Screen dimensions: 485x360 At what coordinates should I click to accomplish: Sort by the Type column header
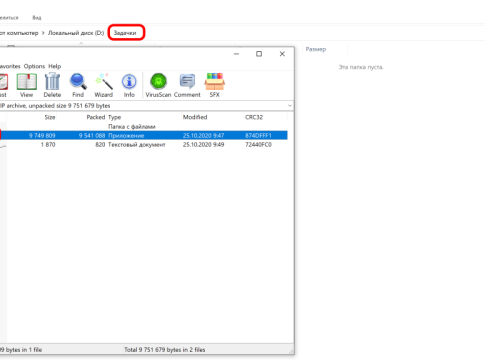coord(115,117)
